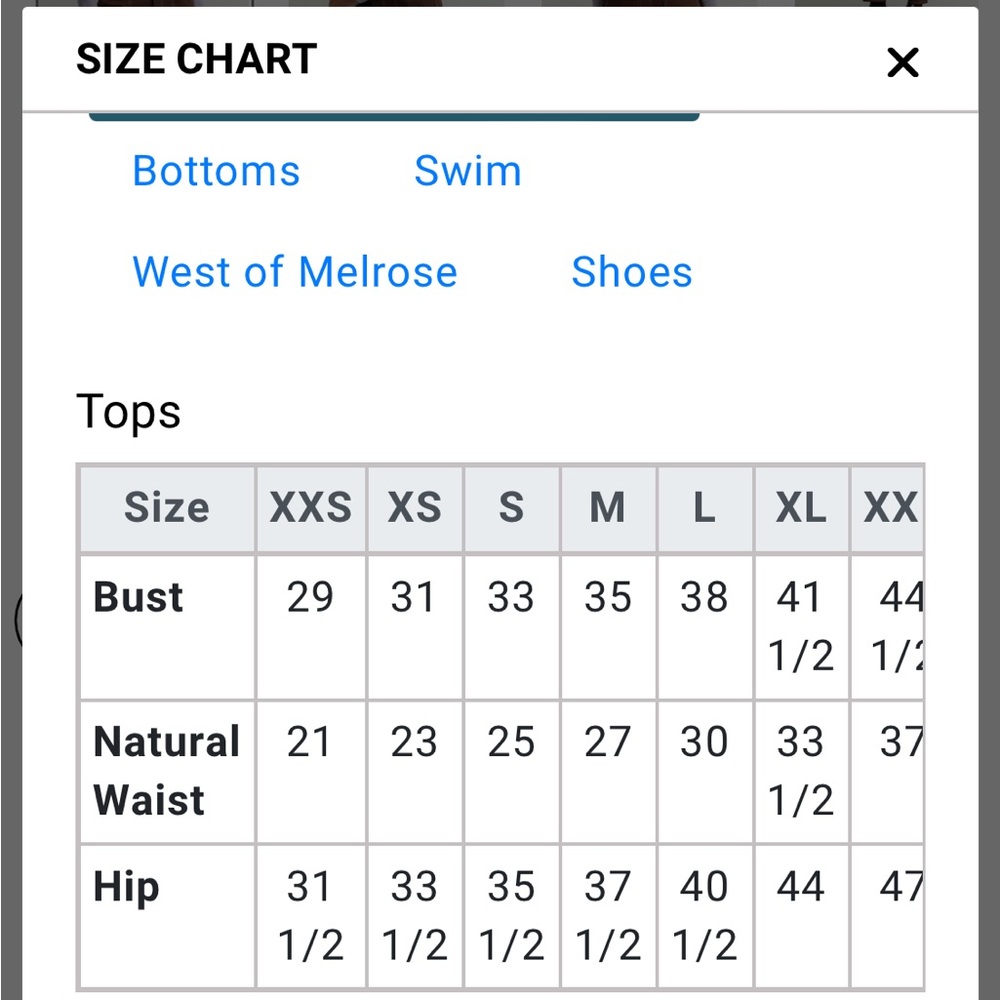1000x1000 pixels.
Task: Close the size chart dialog
Action: coord(902,63)
